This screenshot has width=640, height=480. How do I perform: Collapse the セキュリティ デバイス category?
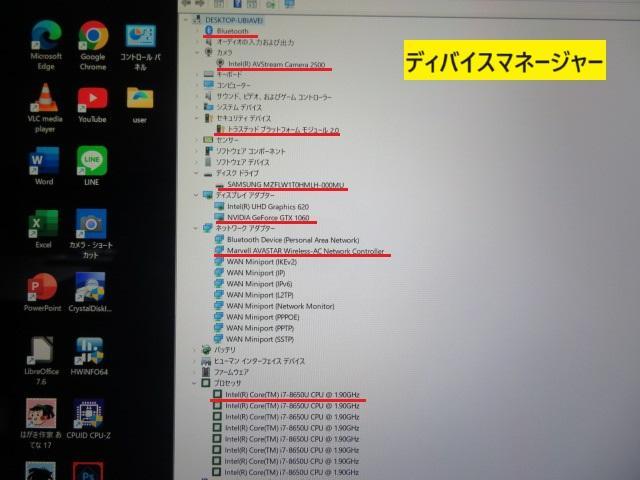coord(197,118)
